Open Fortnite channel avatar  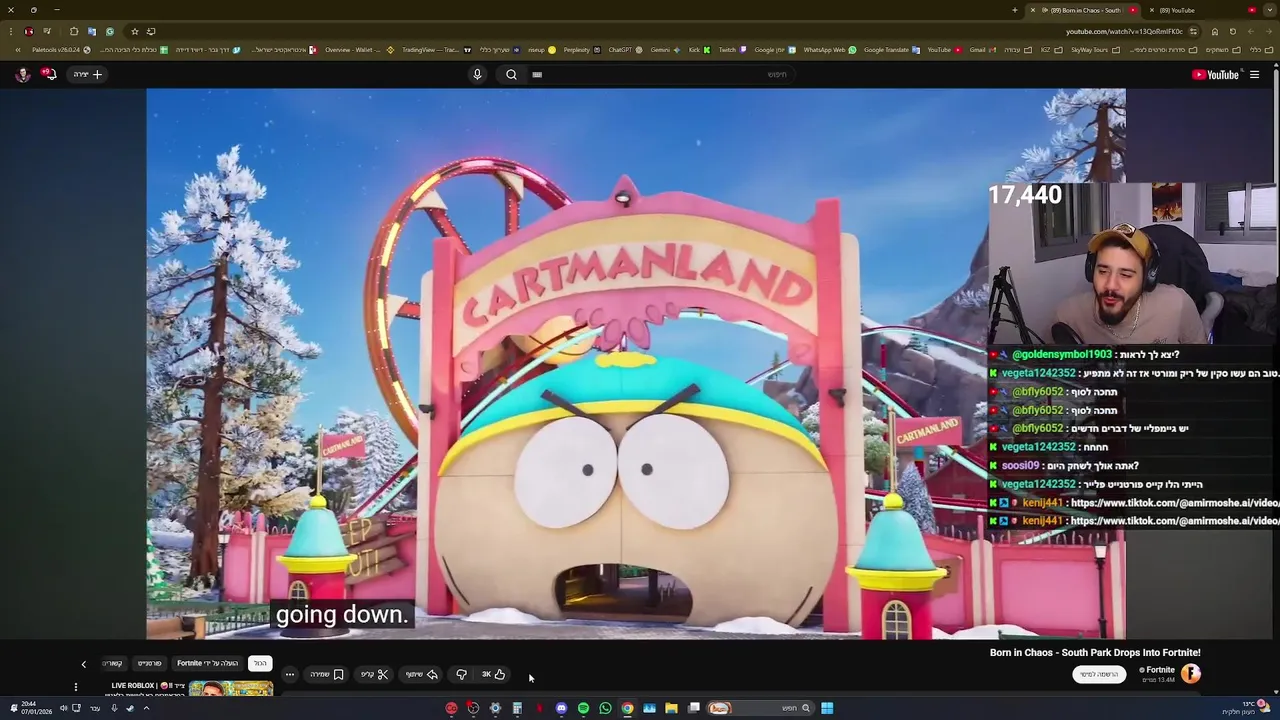(1191, 673)
